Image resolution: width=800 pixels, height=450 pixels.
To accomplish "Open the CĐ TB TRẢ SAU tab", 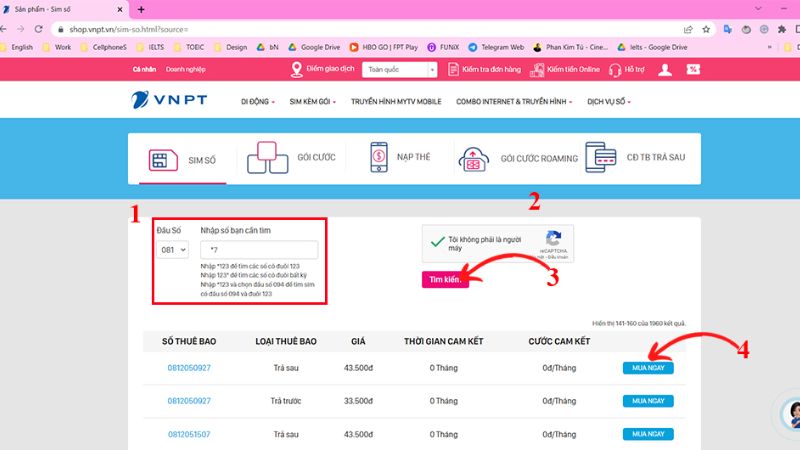I will pyautogui.click(x=635, y=157).
